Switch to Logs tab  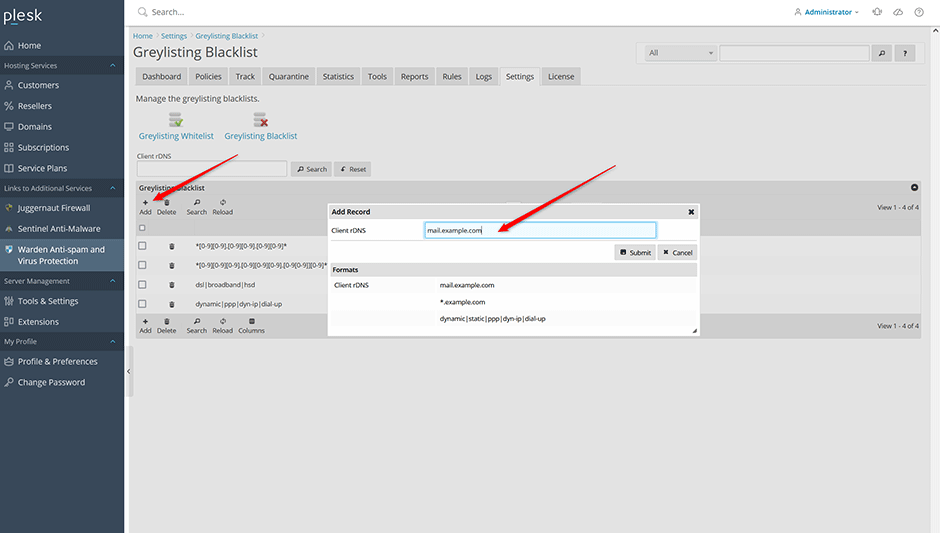tap(483, 77)
